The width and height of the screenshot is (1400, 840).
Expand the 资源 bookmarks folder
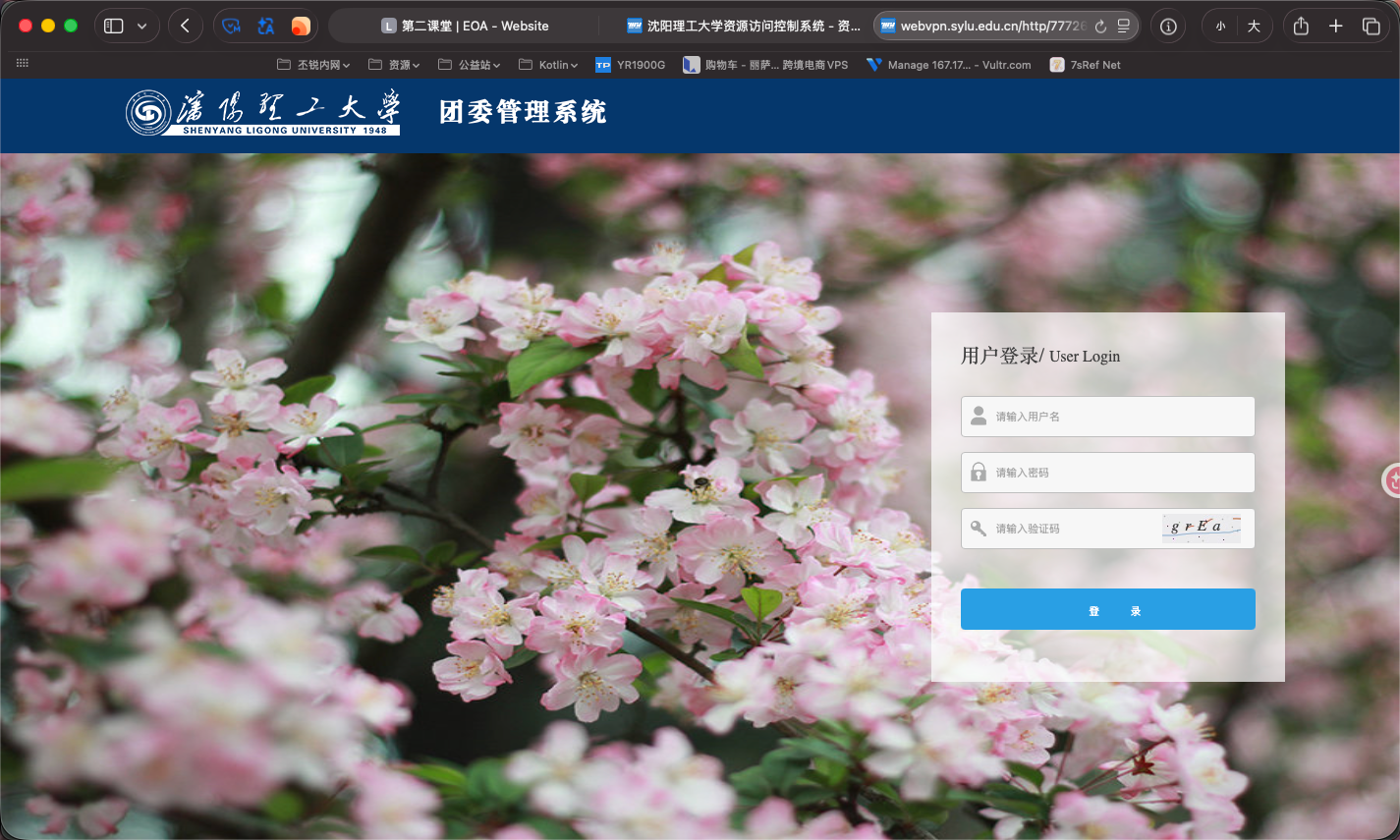(x=394, y=65)
